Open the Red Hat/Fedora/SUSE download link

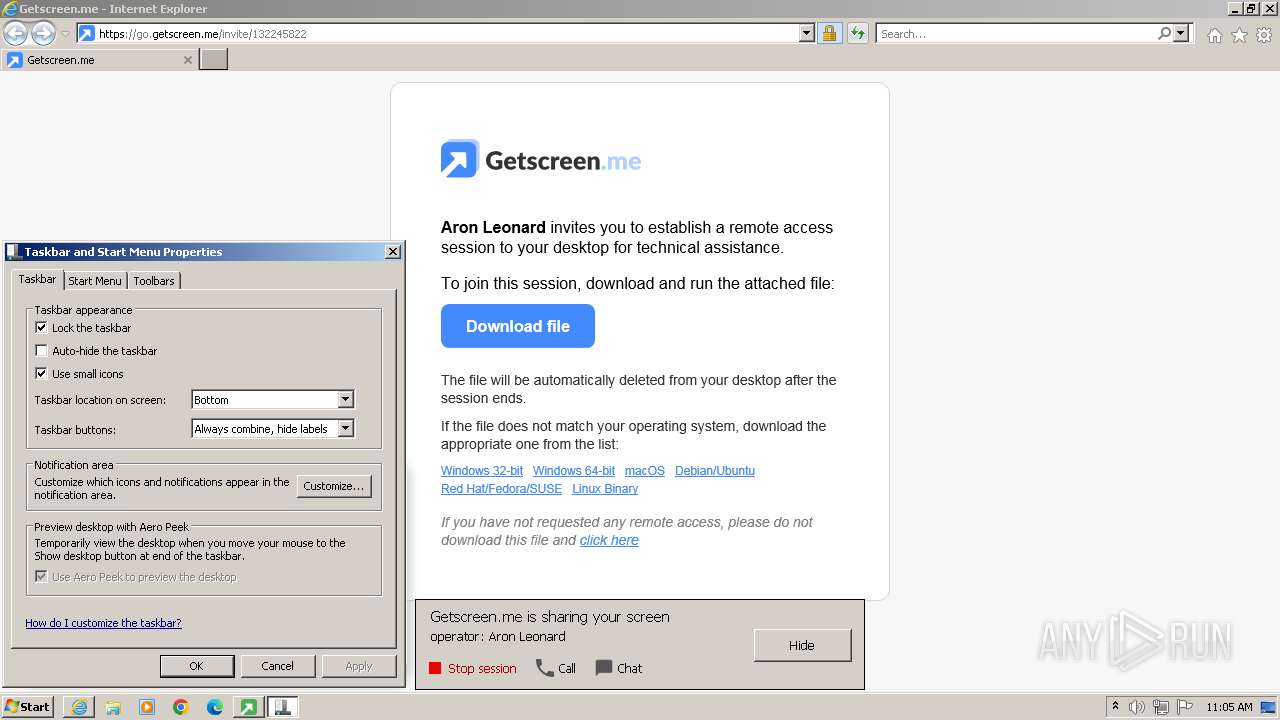click(502, 488)
